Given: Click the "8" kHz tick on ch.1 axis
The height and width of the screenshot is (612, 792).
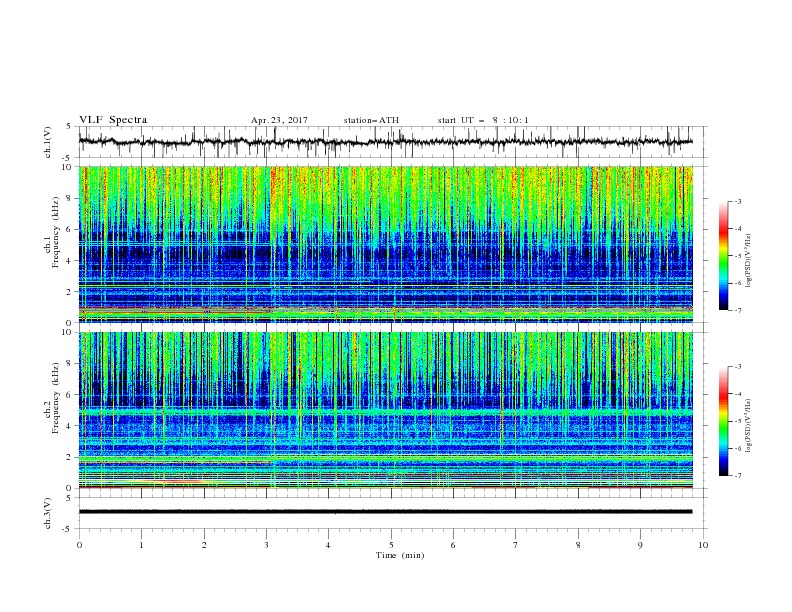Looking at the screenshot, I should [70, 198].
